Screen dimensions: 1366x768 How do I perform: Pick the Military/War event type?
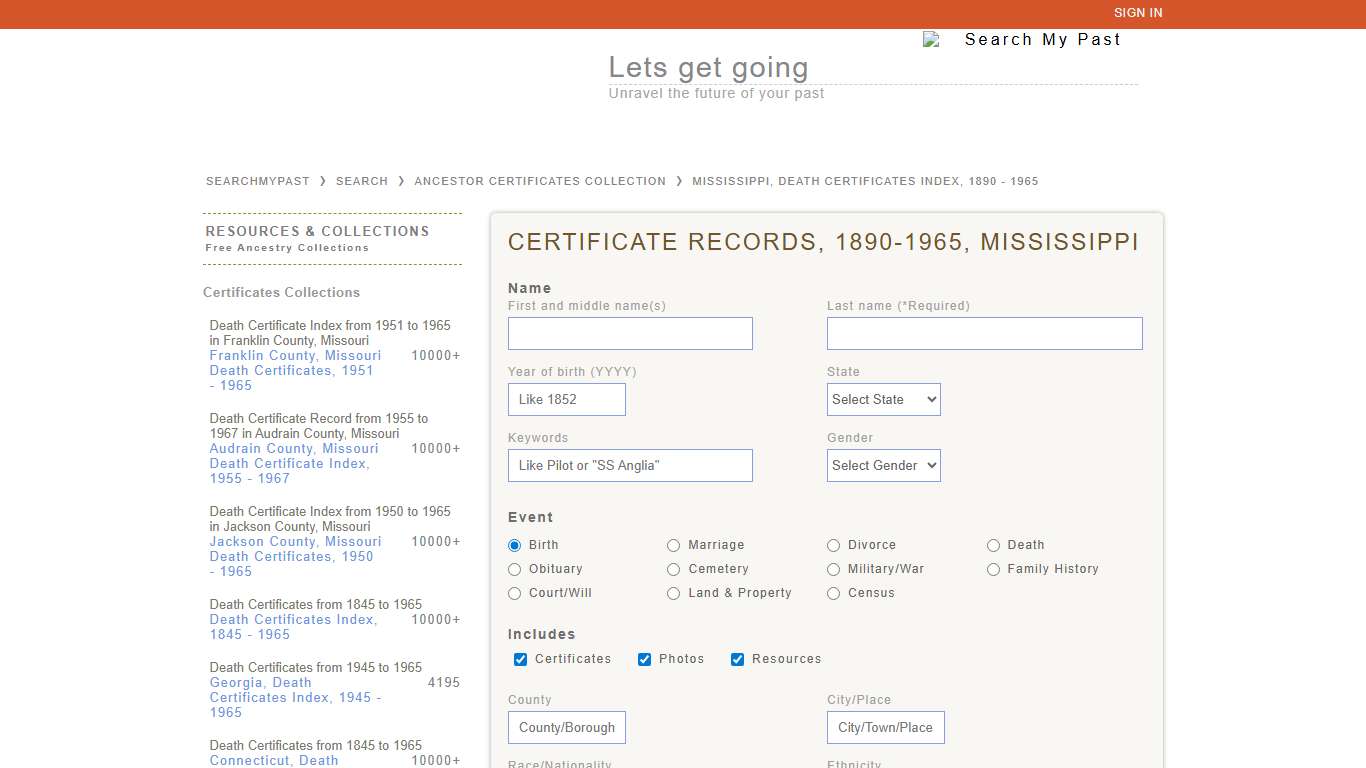[833, 569]
